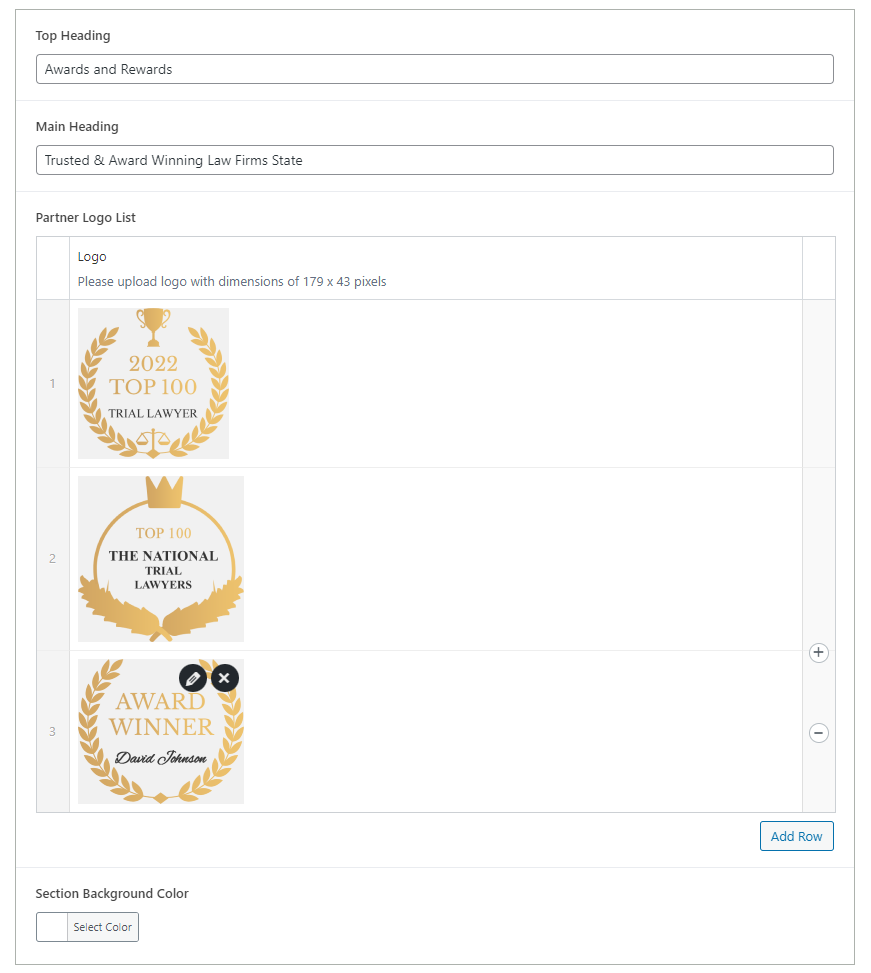Click the Main Heading label
871x973 pixels.
coord(77,127)
